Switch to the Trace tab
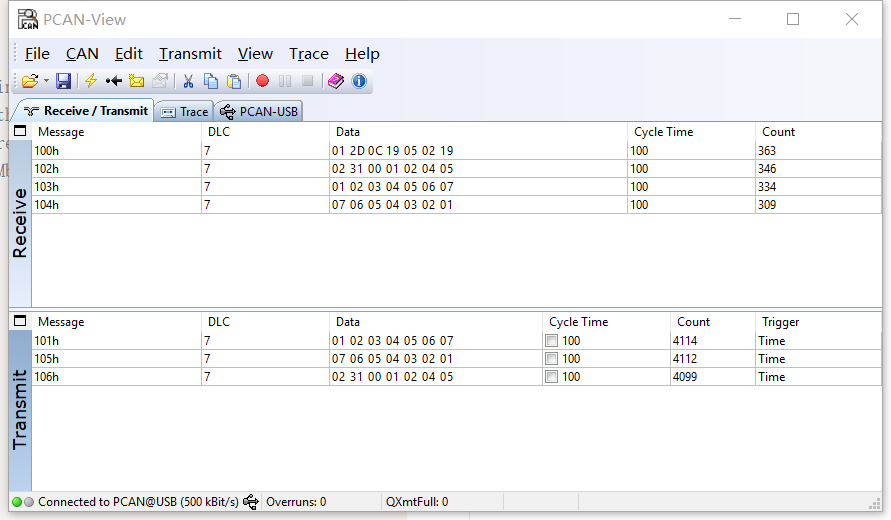The image size is (891, 520). 185,112
